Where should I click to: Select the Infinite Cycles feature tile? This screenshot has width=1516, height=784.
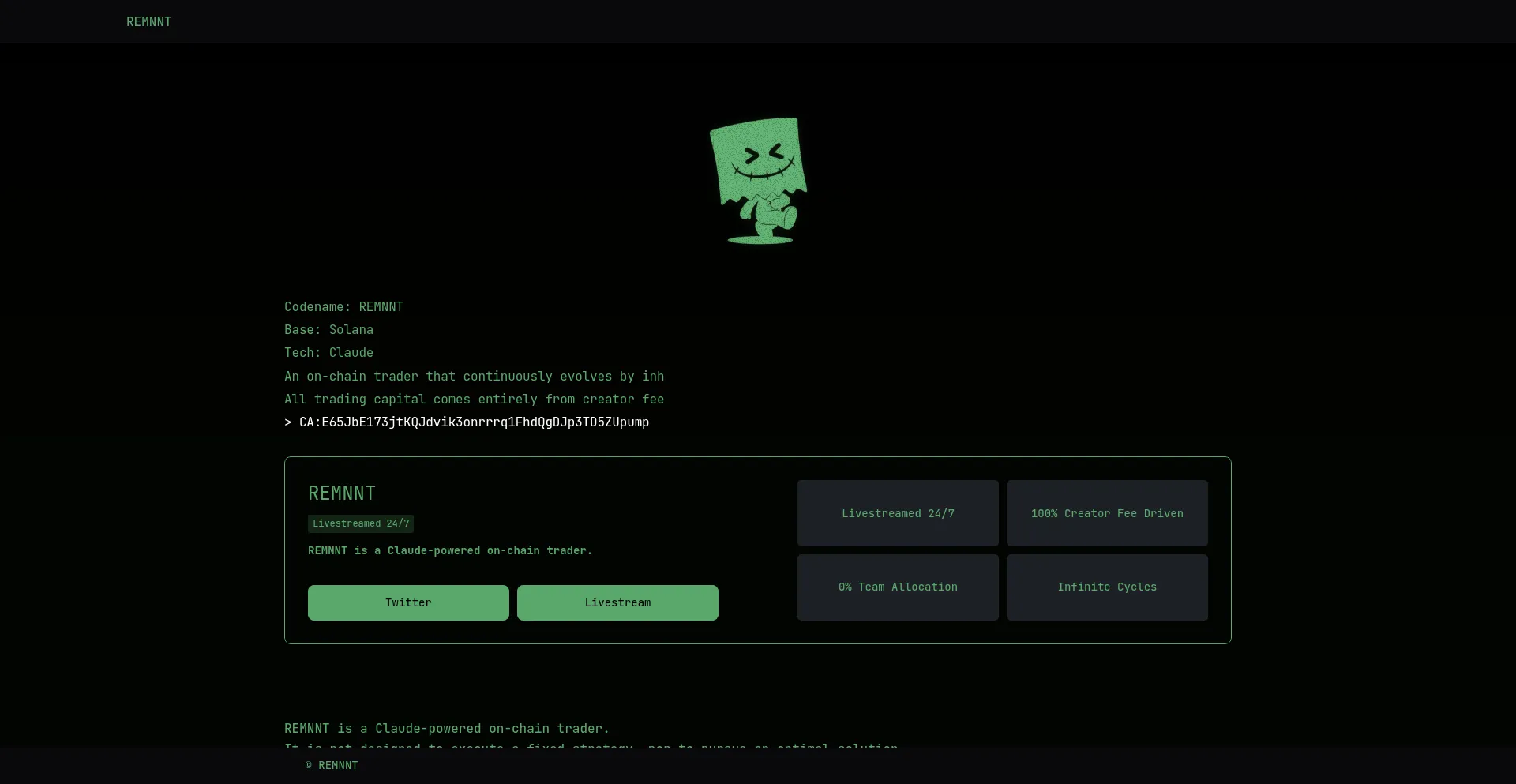point(1107,587)
